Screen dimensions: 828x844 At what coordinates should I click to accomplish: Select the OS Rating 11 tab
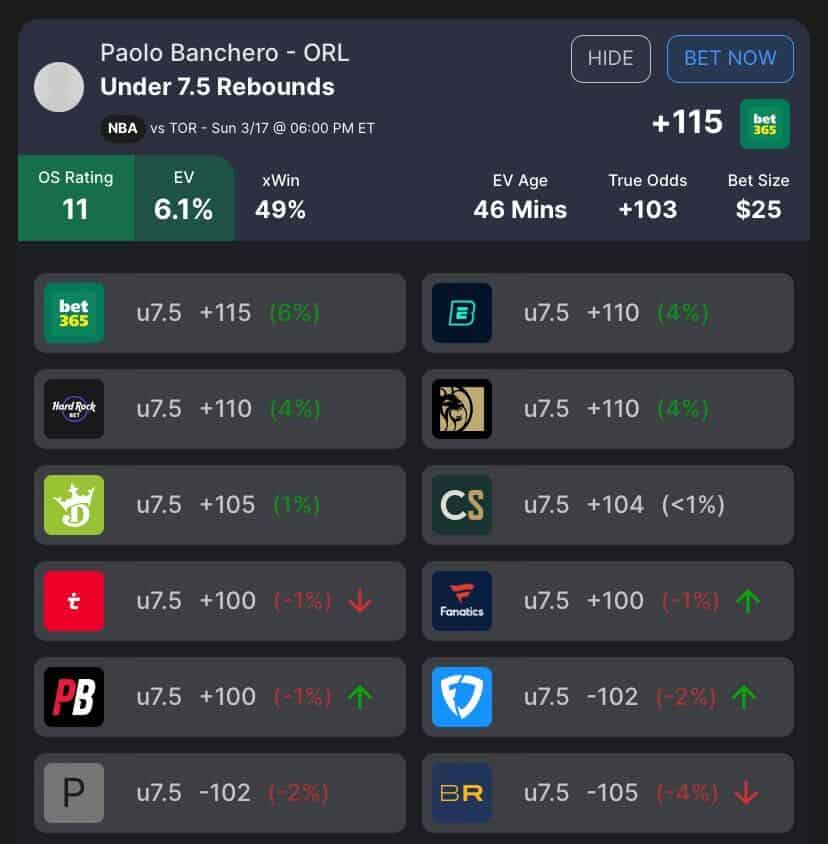(76, 196)
